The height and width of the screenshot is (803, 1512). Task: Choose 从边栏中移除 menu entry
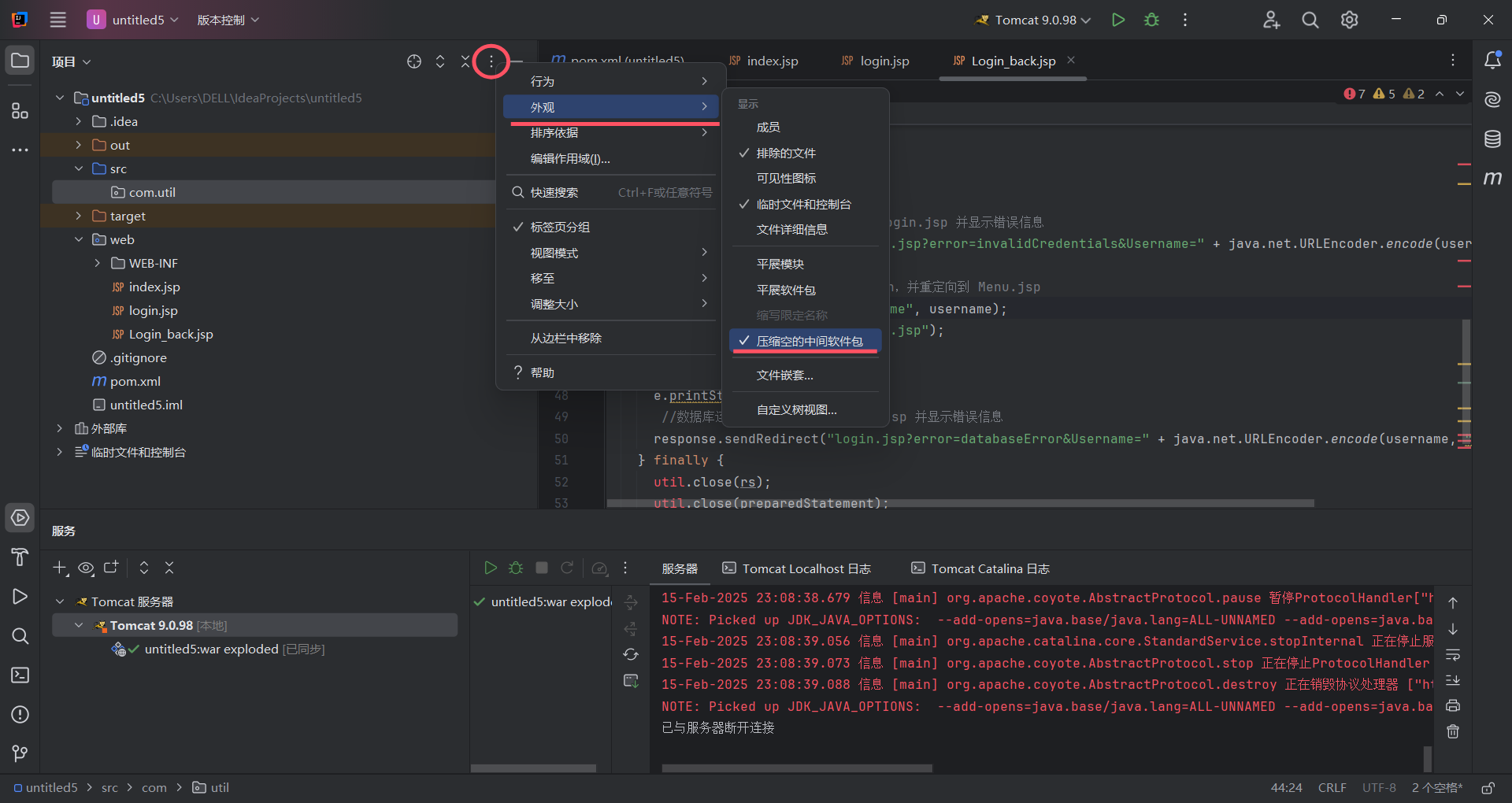tap(610, 338)
